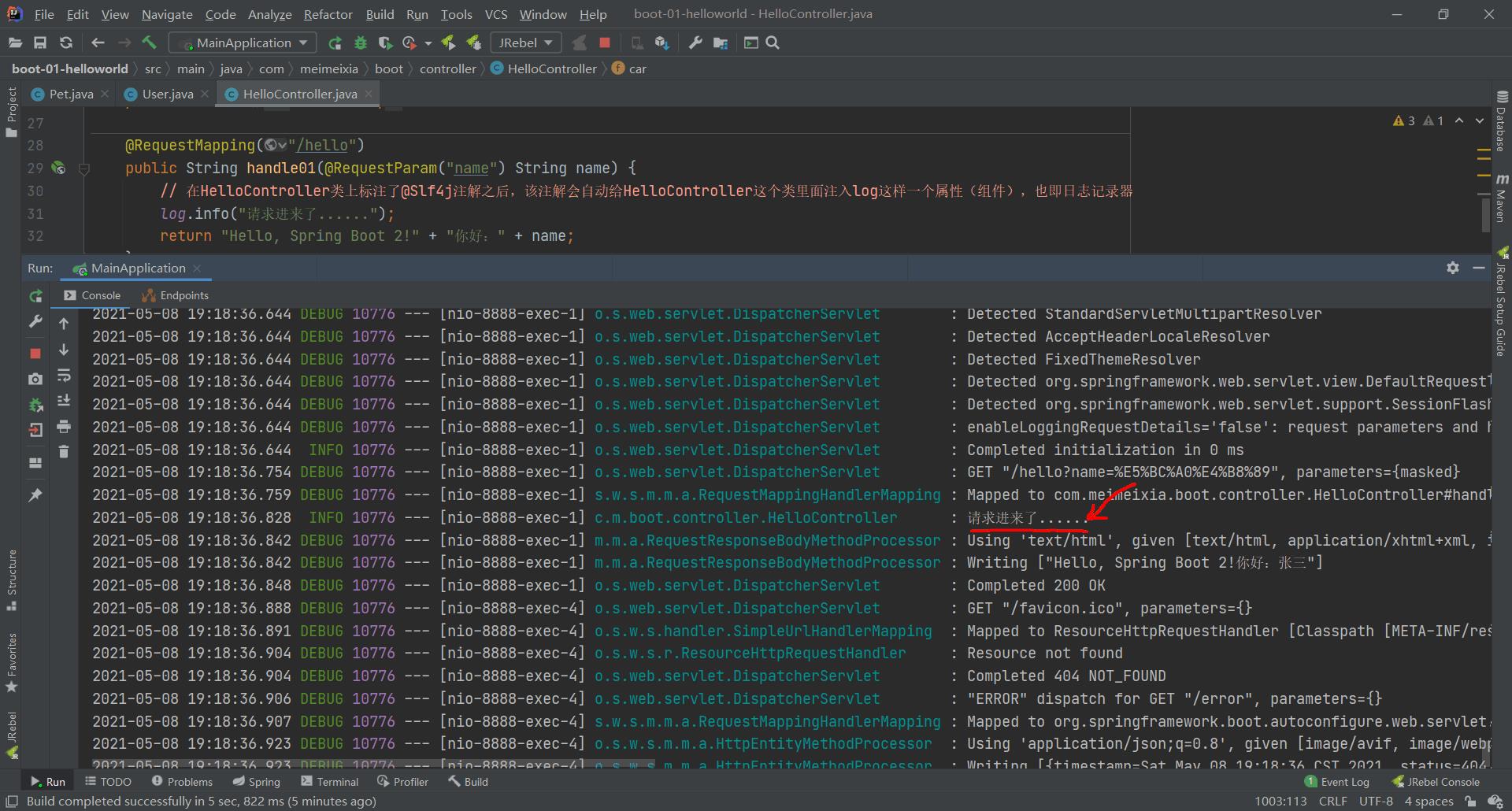Debug with JRebel rocket bug icon
This screenshot has width=1512, height=811.
tap(473, 43)
